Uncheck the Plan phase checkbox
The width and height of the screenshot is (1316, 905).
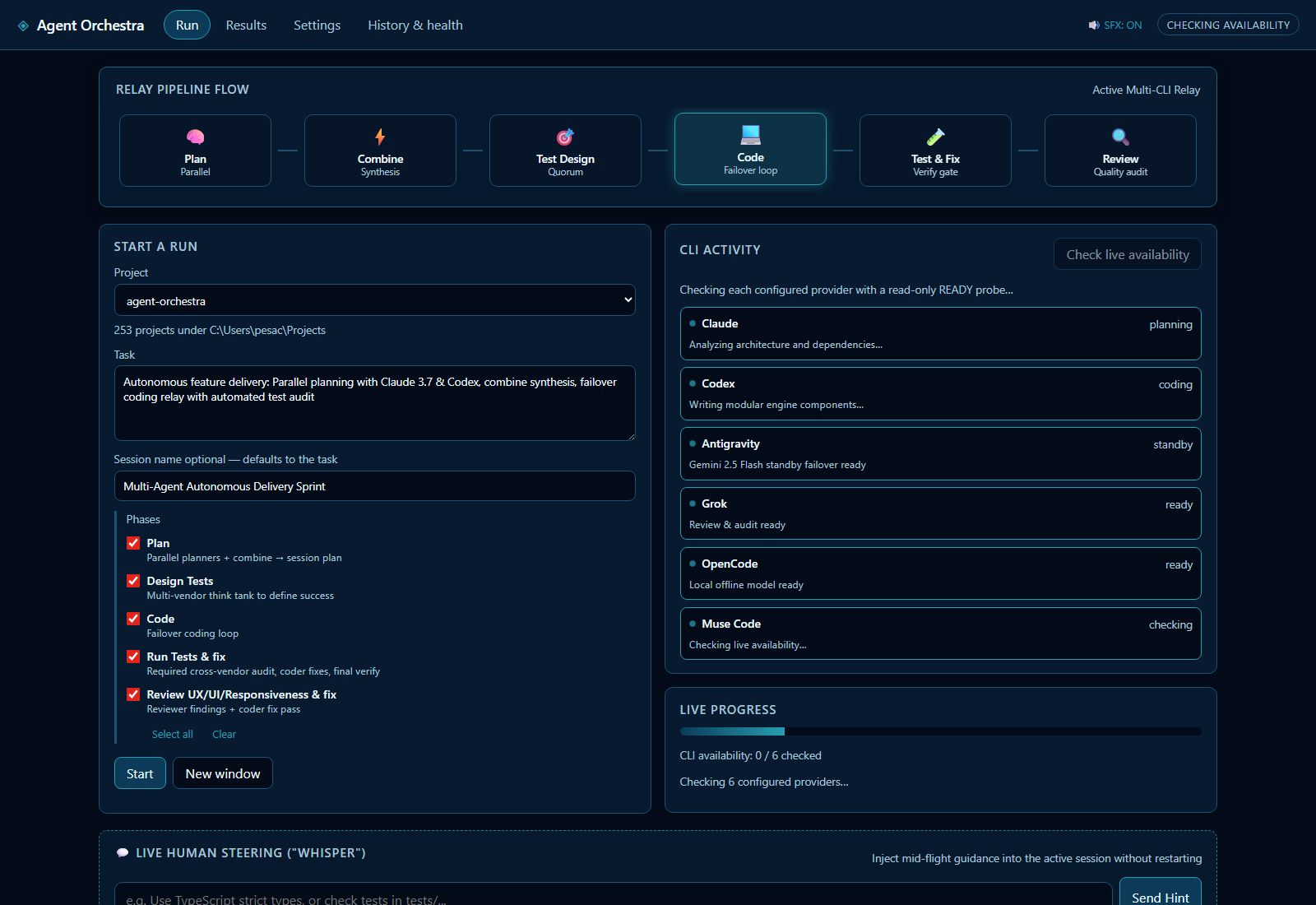[x=133, y=543]
